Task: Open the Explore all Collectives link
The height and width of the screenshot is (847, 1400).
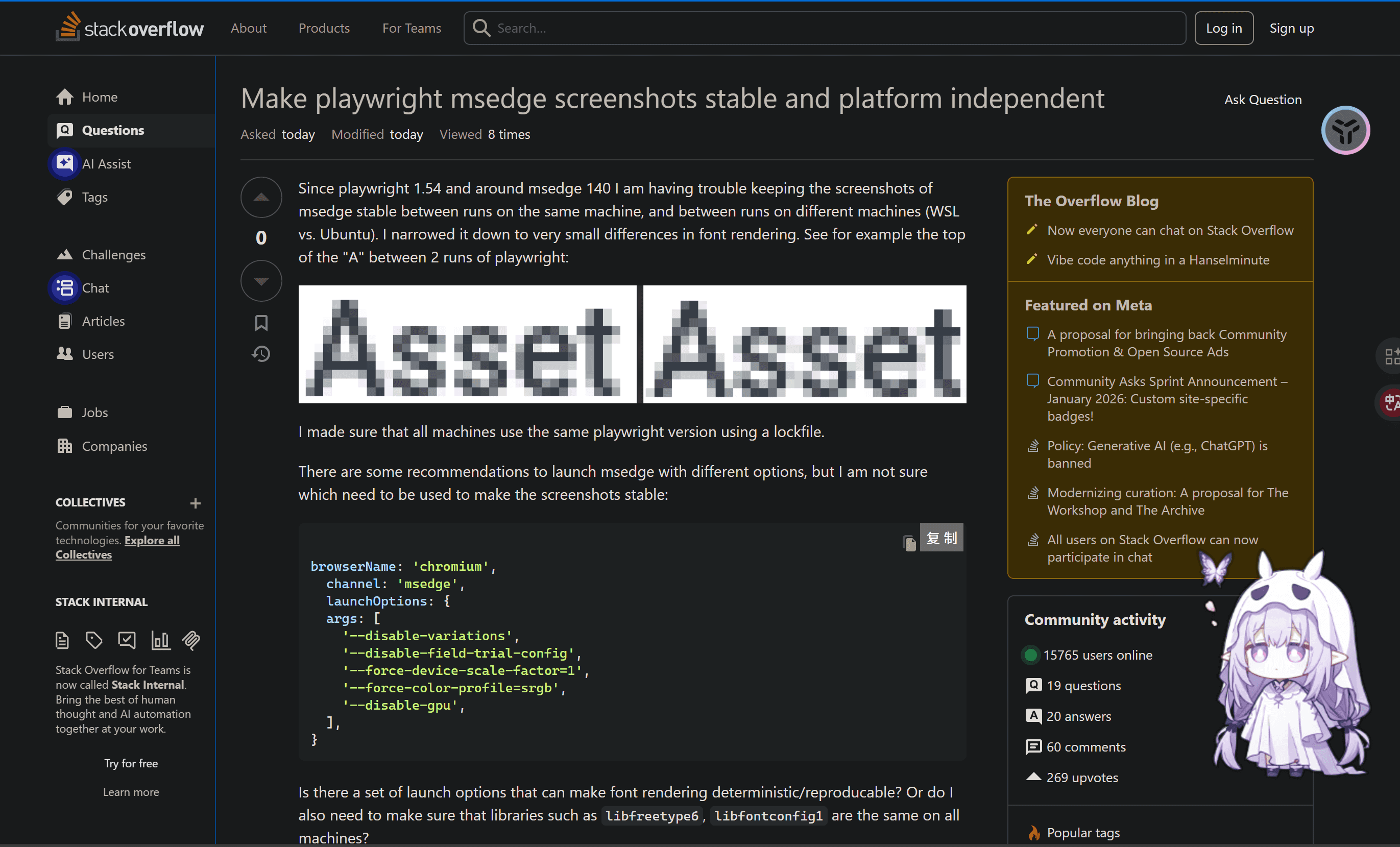Action: pyautogui.click(x=117, y=547)
